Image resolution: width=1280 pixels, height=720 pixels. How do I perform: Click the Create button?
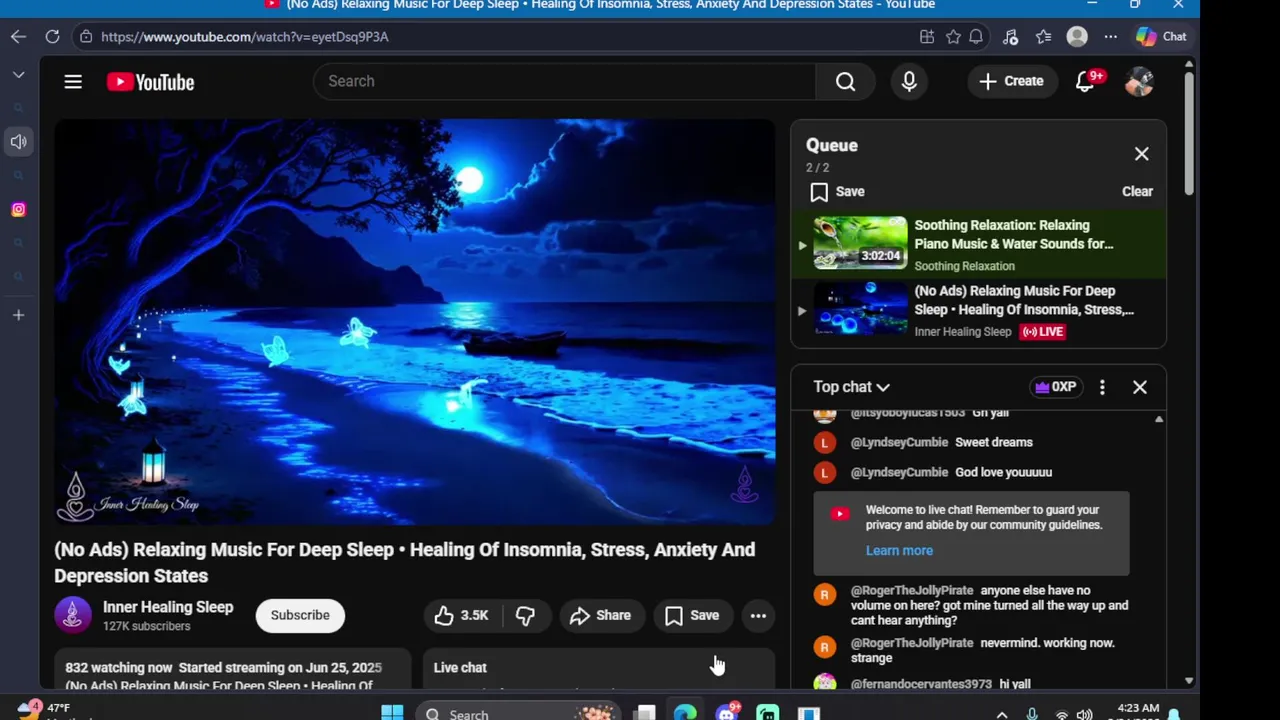[1011, 82]
